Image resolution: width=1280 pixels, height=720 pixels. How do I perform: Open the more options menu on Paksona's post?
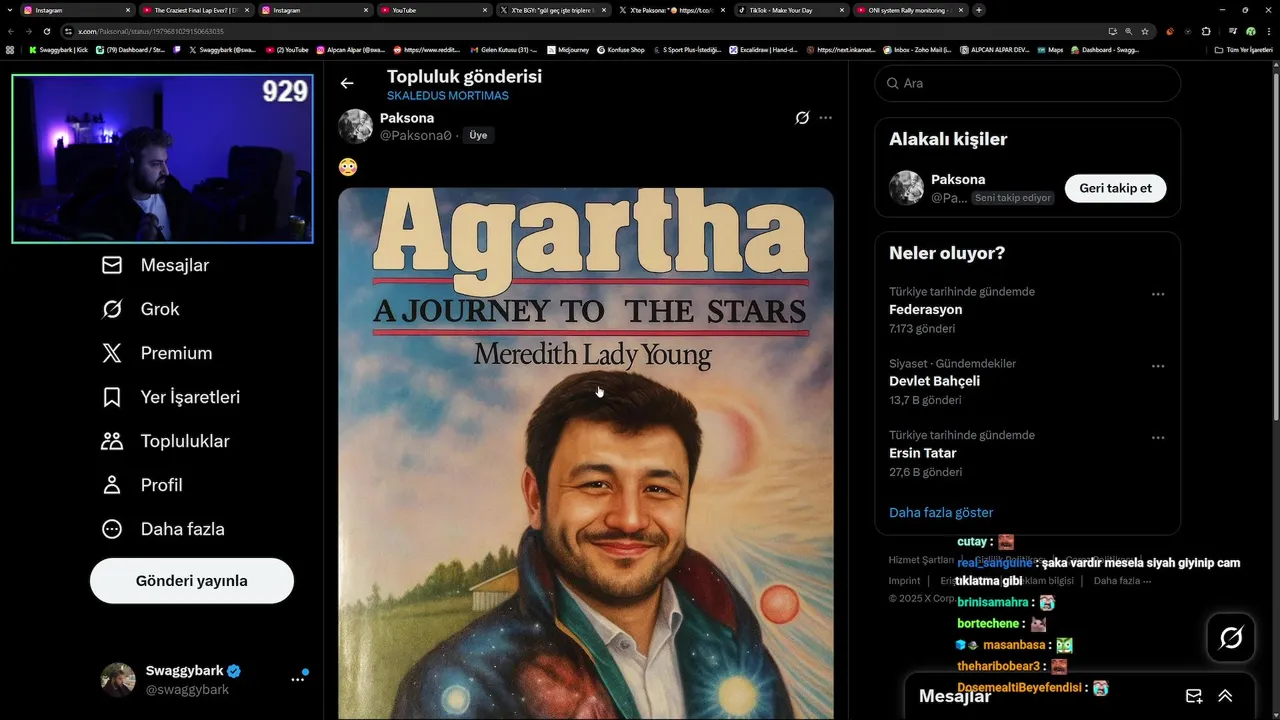click(825, 118)
